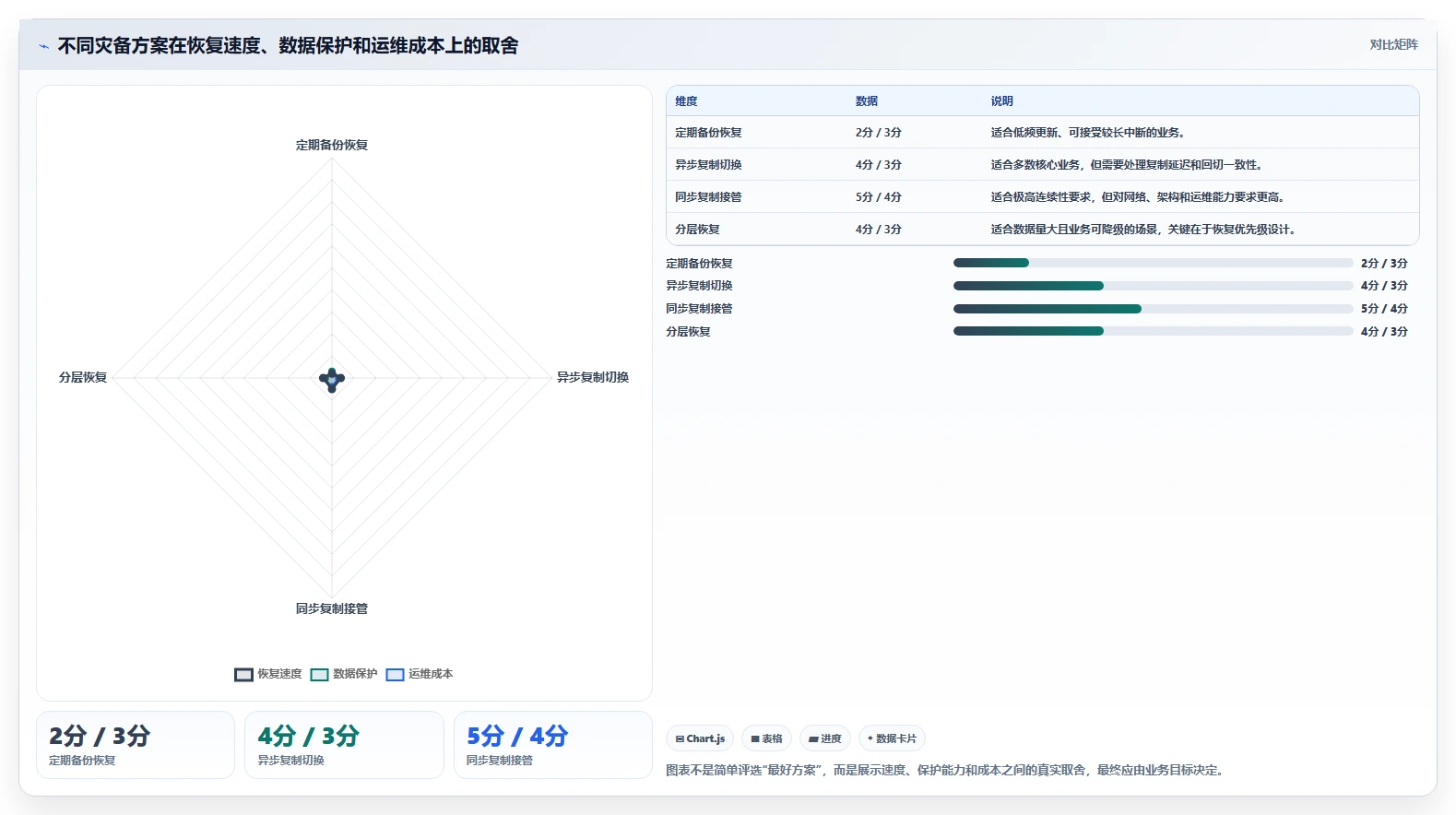The width and height of the screenshot is (1456, 815).
Task: Select the 同步复制接管 table row cell
Action: 708,197
